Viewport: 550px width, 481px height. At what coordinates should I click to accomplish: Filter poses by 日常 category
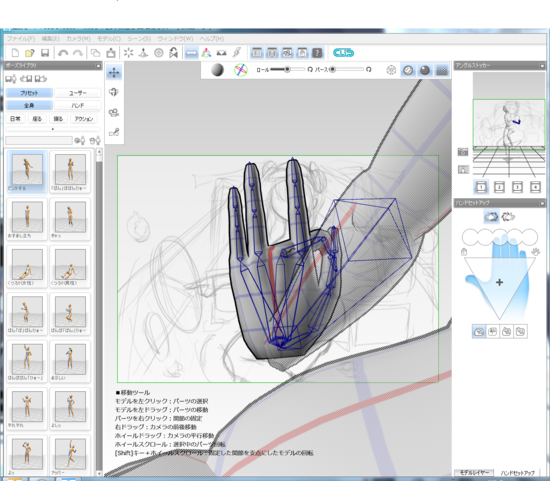tap(15, 119)
